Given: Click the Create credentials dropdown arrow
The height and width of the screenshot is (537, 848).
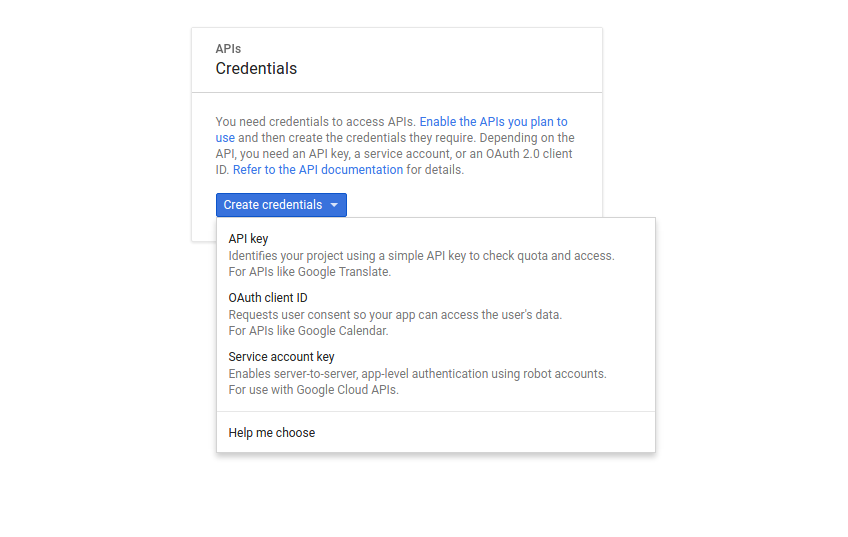Looking at the screenshot, I should coord(334,205).
